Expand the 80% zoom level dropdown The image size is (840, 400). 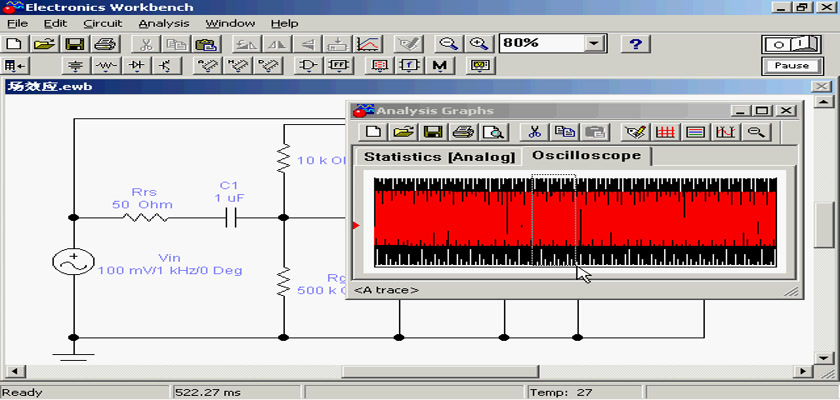tap(595, 44)
